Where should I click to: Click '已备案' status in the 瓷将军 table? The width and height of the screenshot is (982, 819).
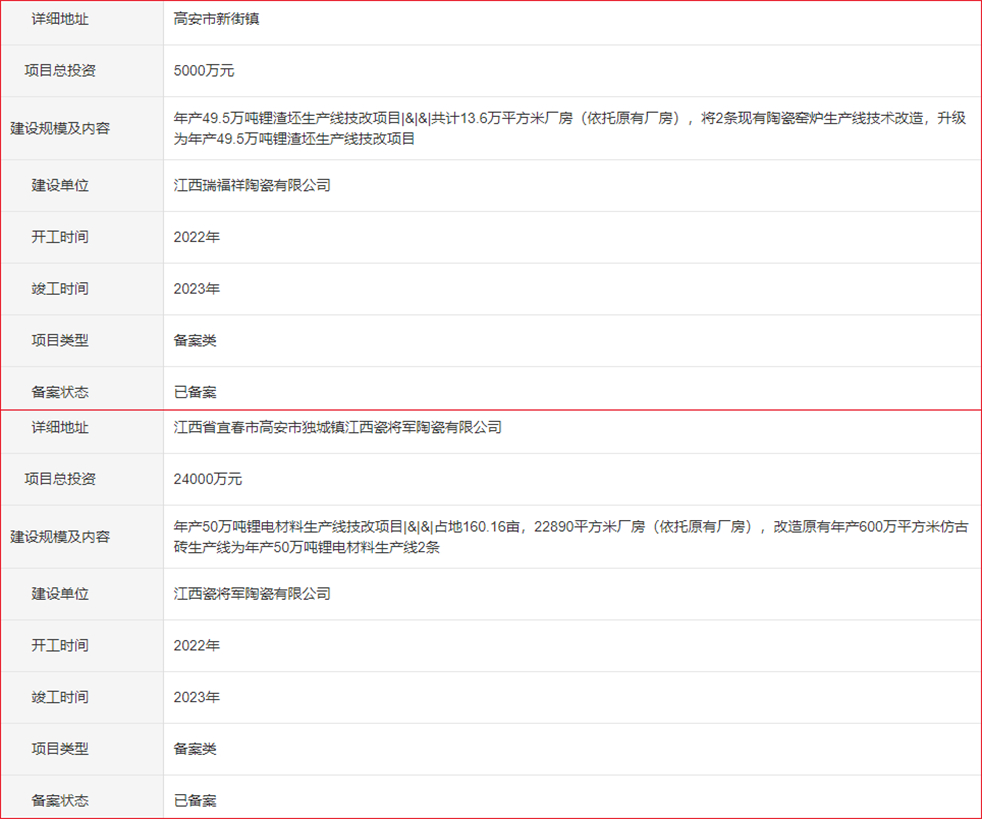[x=195, y=800]
